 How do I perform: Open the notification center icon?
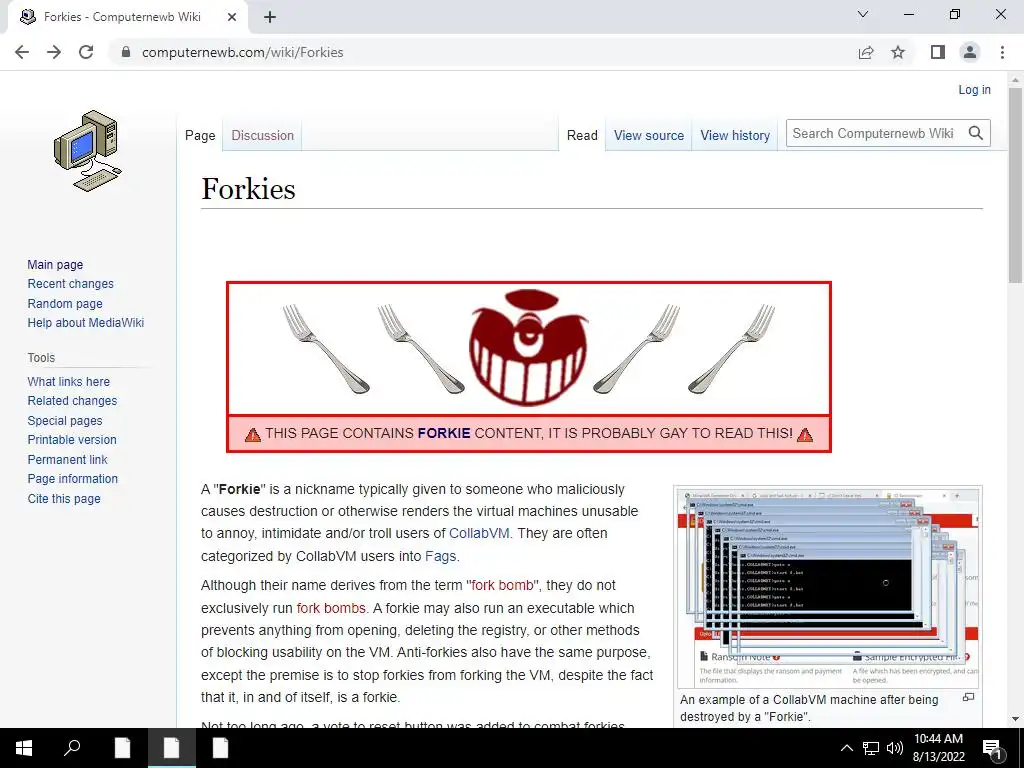(x=993, y=749)
